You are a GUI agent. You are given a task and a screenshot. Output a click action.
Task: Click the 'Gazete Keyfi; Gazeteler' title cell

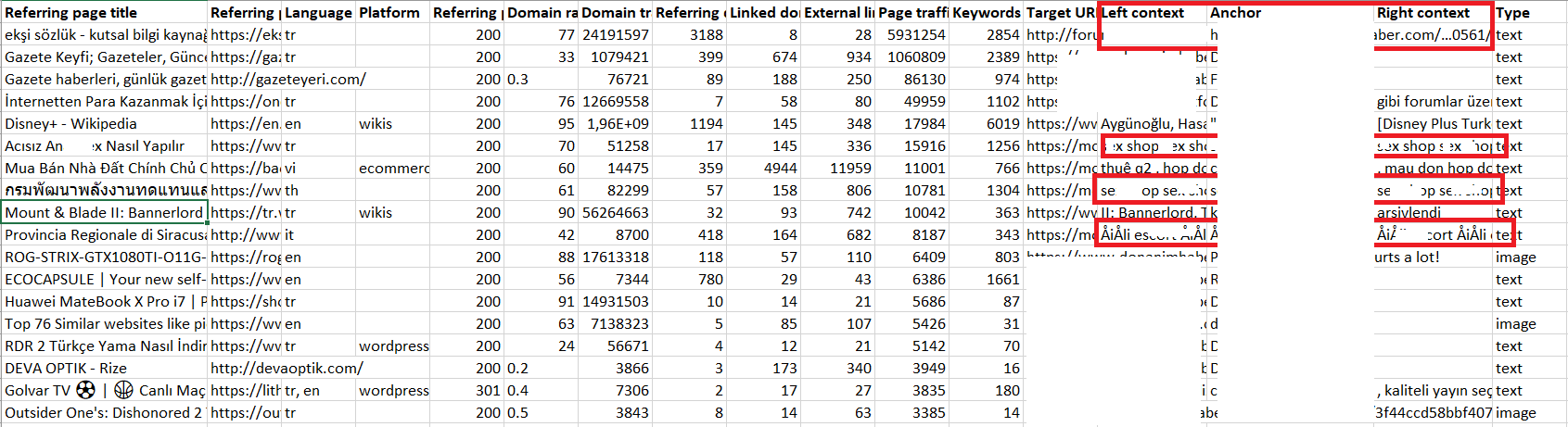tap(104, 57)
